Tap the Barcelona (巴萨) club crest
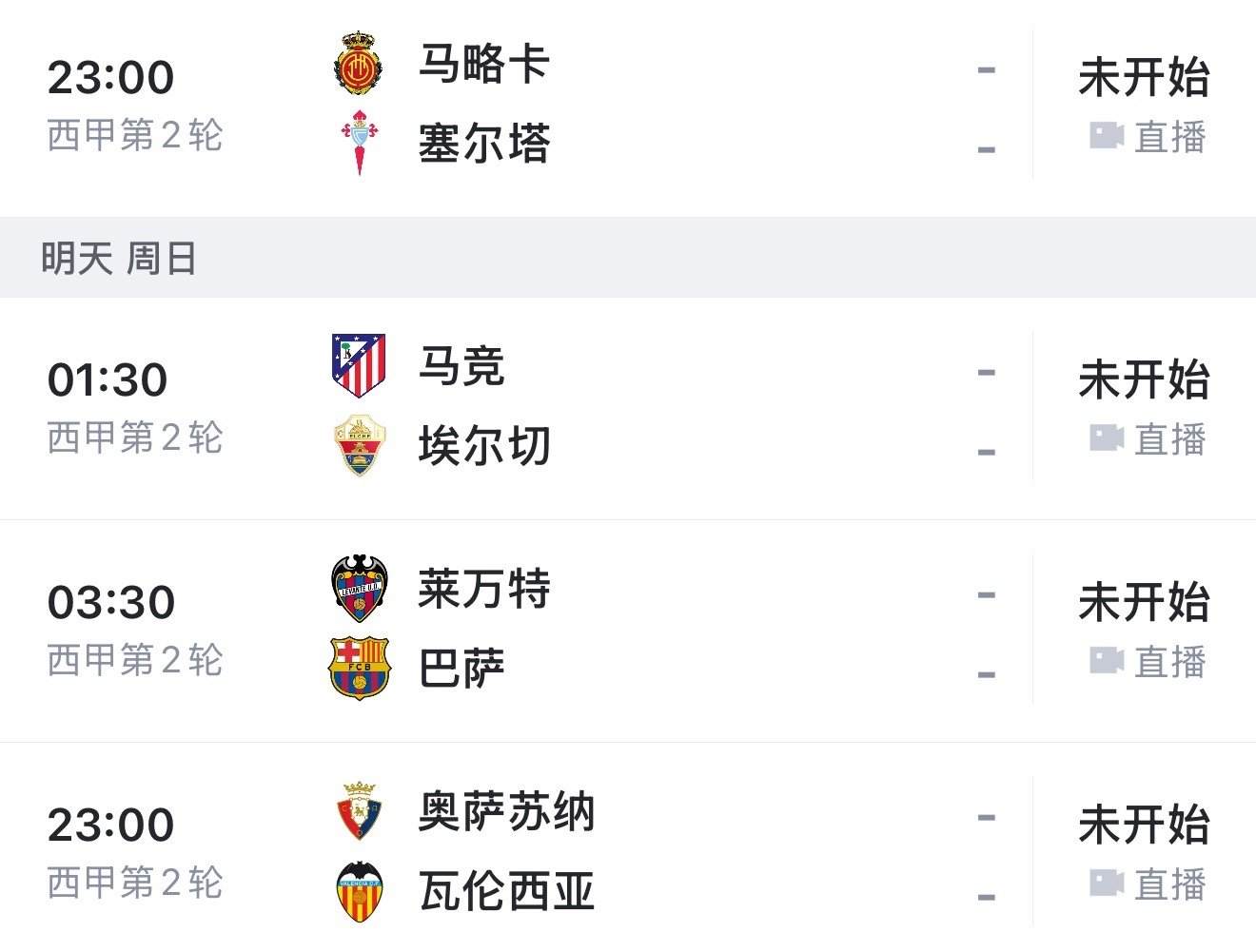 click(x=359, y=669)
